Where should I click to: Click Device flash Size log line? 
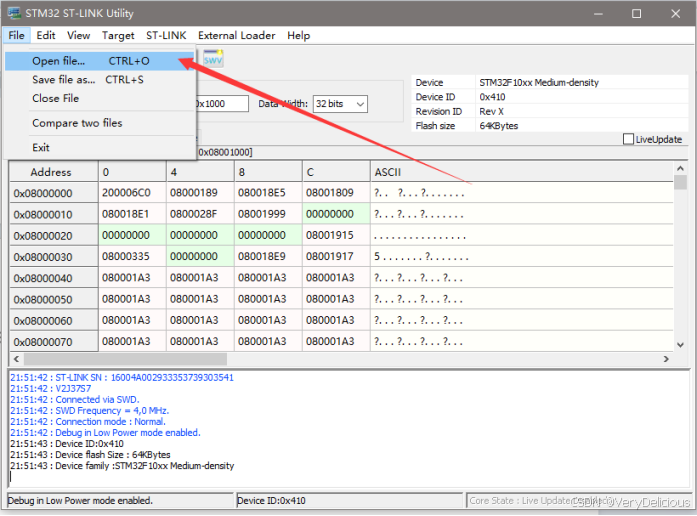point(90,455)
